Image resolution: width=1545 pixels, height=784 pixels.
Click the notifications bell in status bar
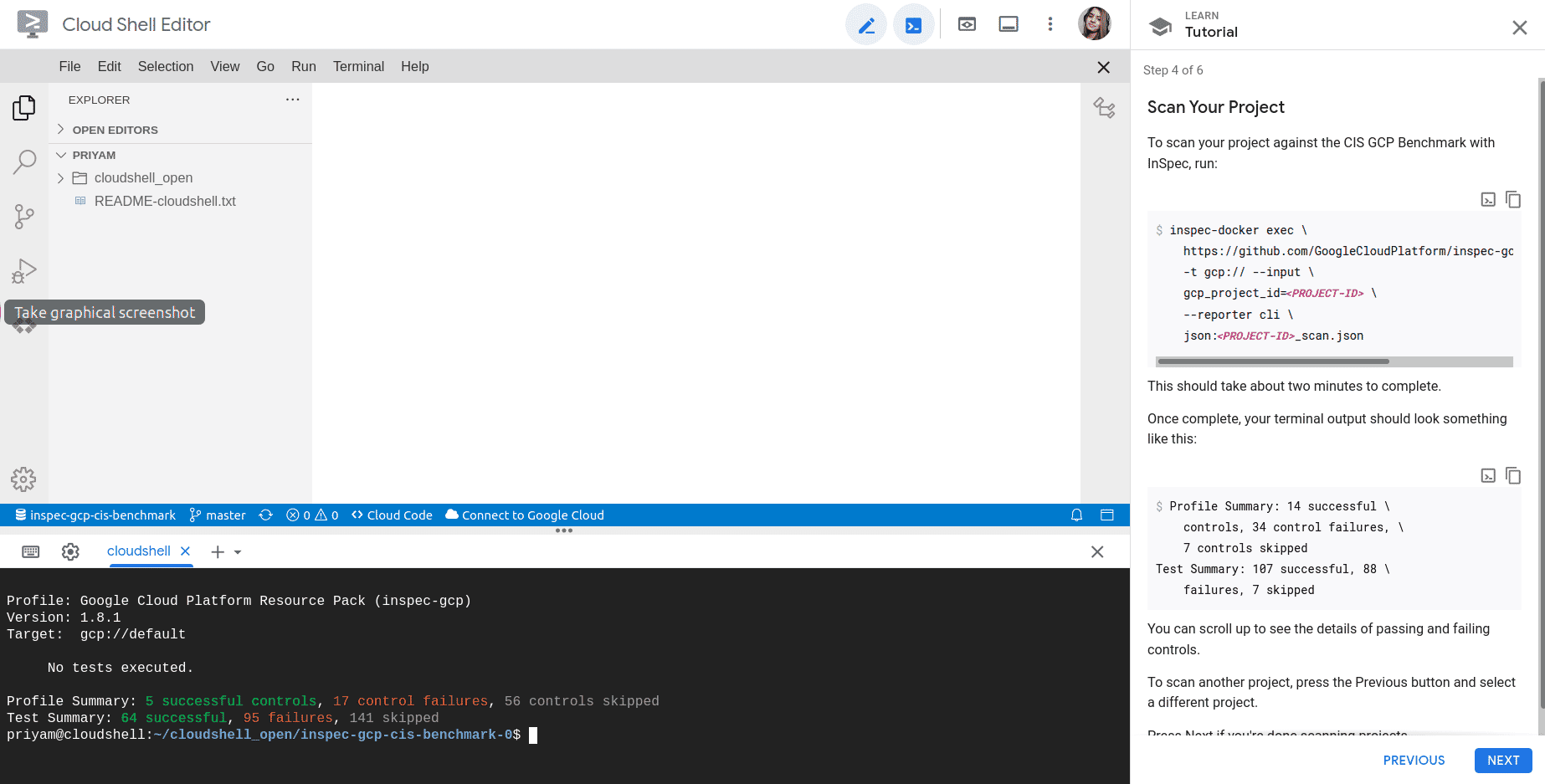click(1077, 515)
